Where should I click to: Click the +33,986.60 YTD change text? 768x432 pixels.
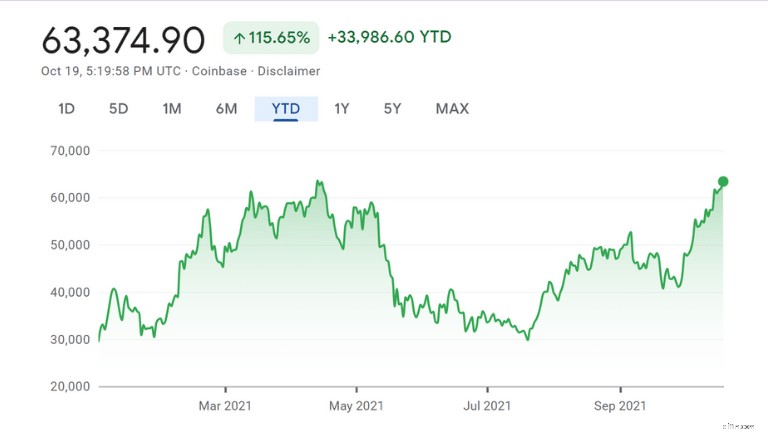389,37
